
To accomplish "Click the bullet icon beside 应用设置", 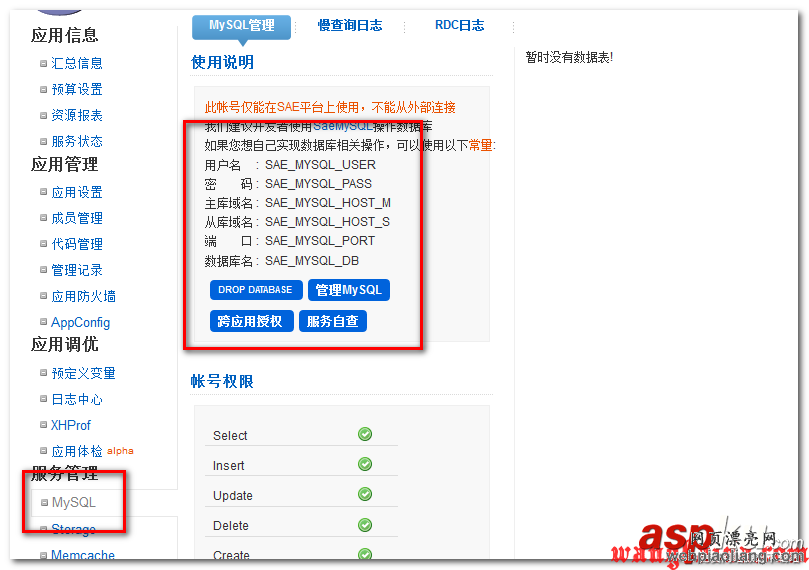I will (44, 192).
